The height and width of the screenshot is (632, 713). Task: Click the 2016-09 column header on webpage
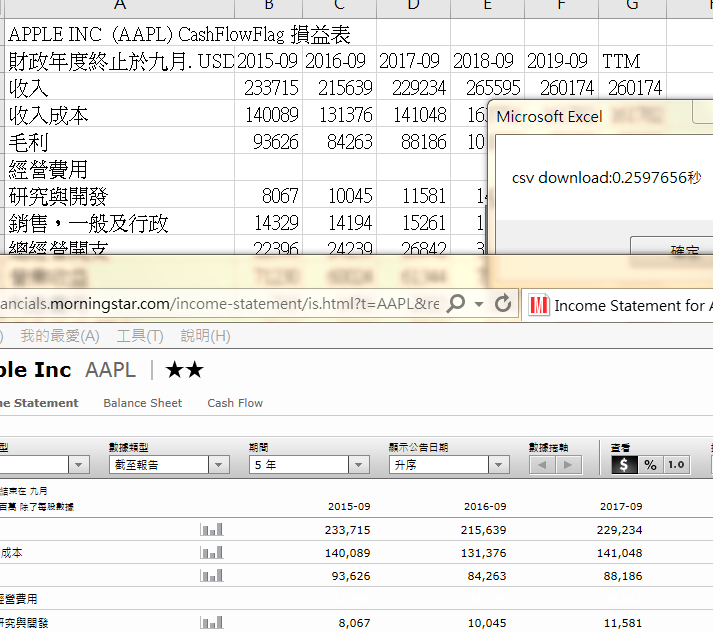pos(485,506)
